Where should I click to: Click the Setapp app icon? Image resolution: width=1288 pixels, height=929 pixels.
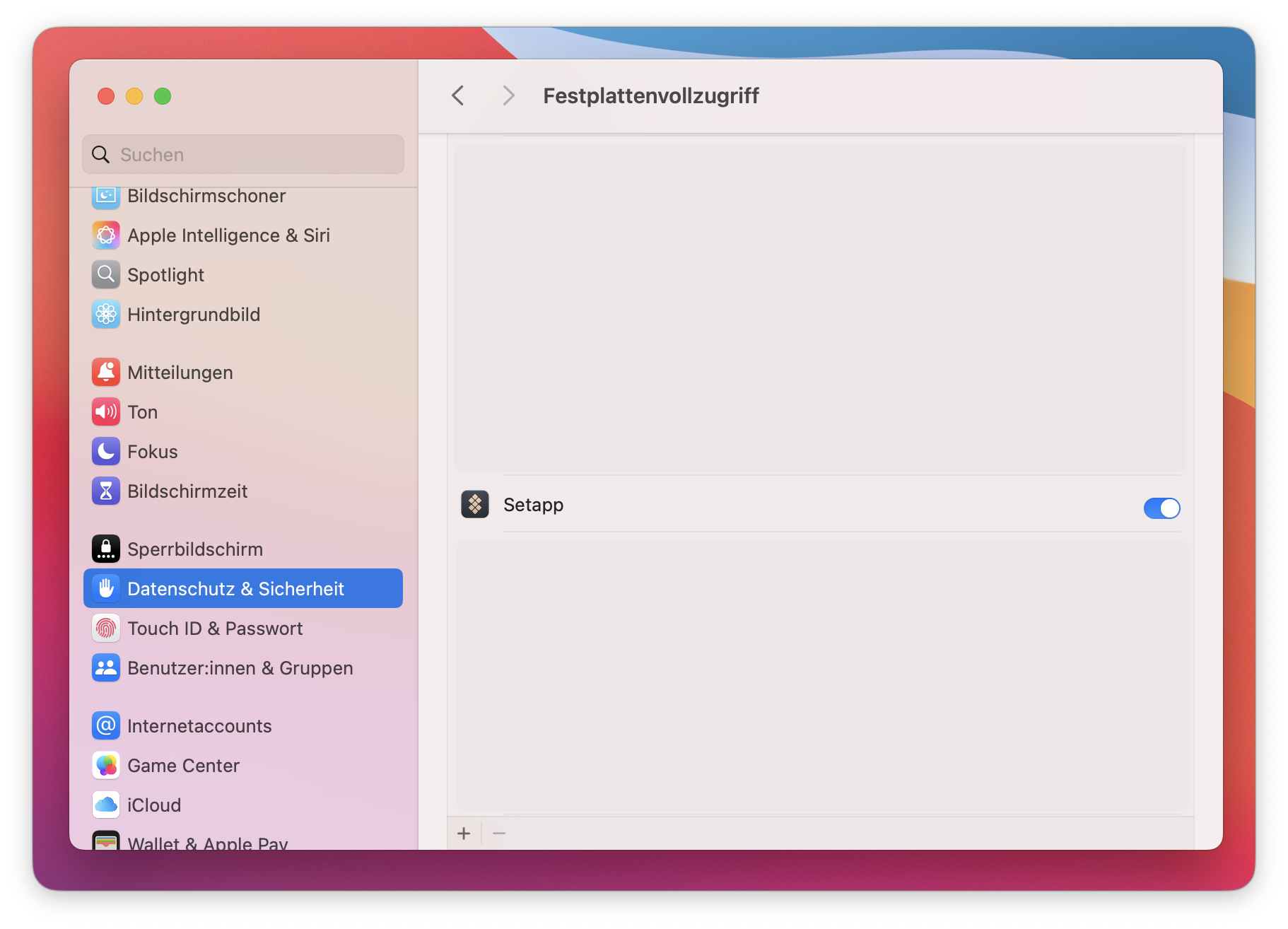475,504
